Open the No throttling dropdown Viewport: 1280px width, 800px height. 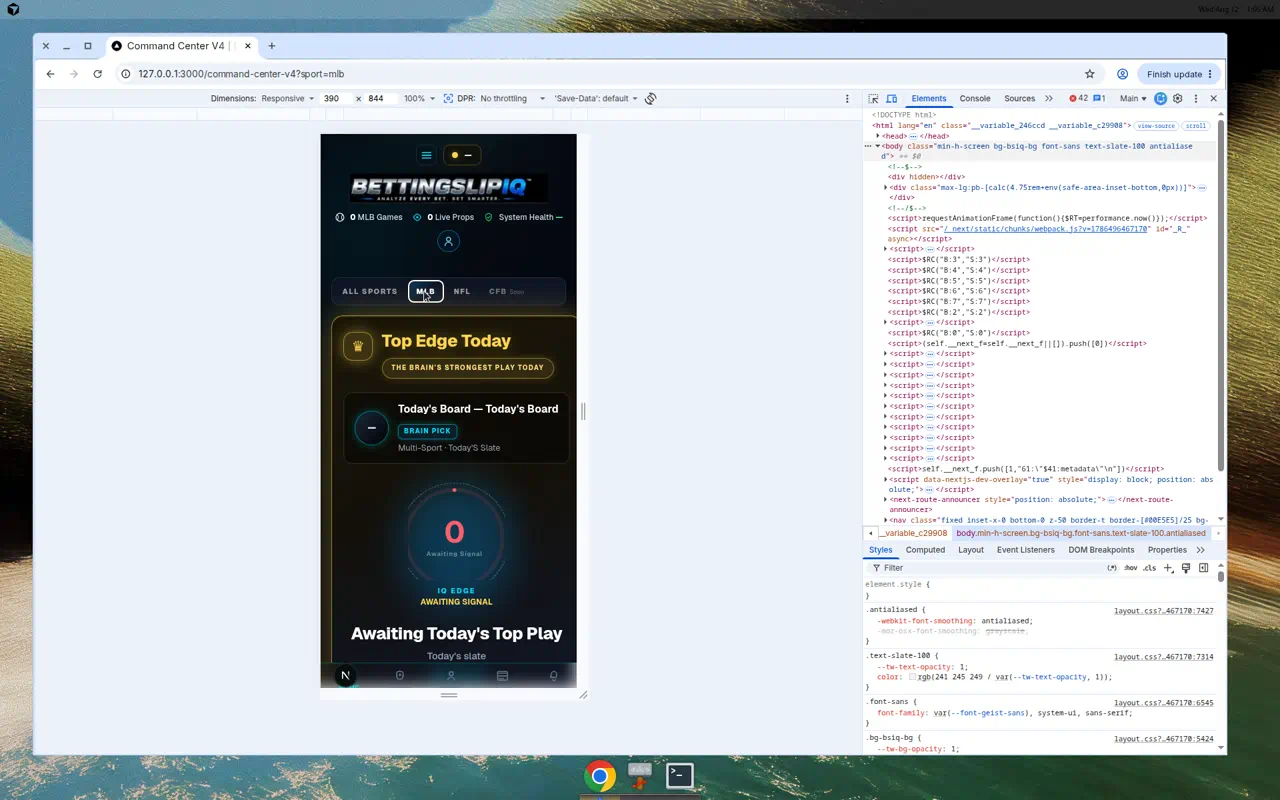[x=513, y=99]
